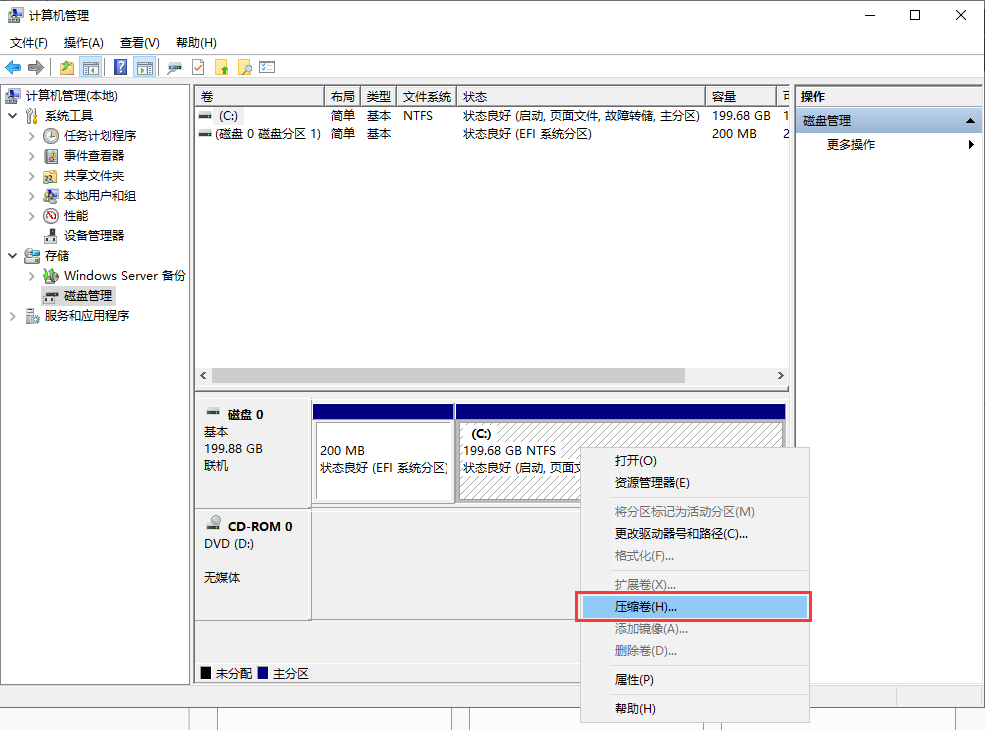Open the 操作(A) menu
The width and height of the screenshot is (985, 730).
click(x=83, y=43)
